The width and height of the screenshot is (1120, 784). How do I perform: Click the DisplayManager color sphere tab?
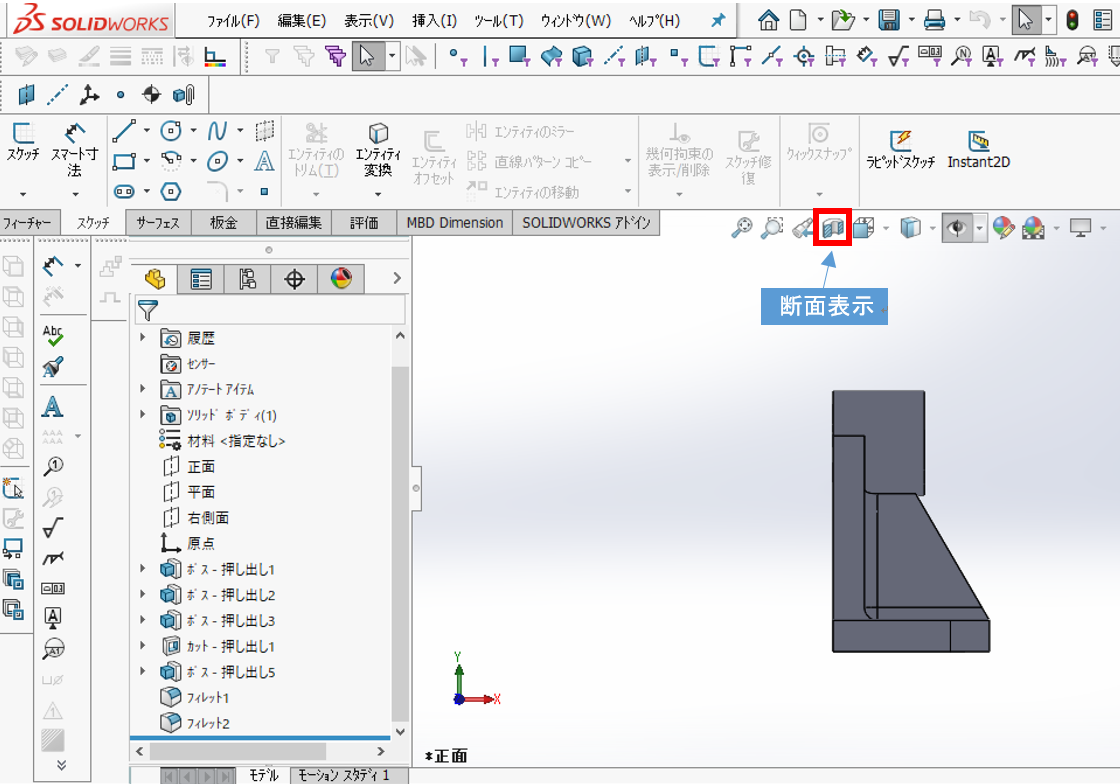341,279
